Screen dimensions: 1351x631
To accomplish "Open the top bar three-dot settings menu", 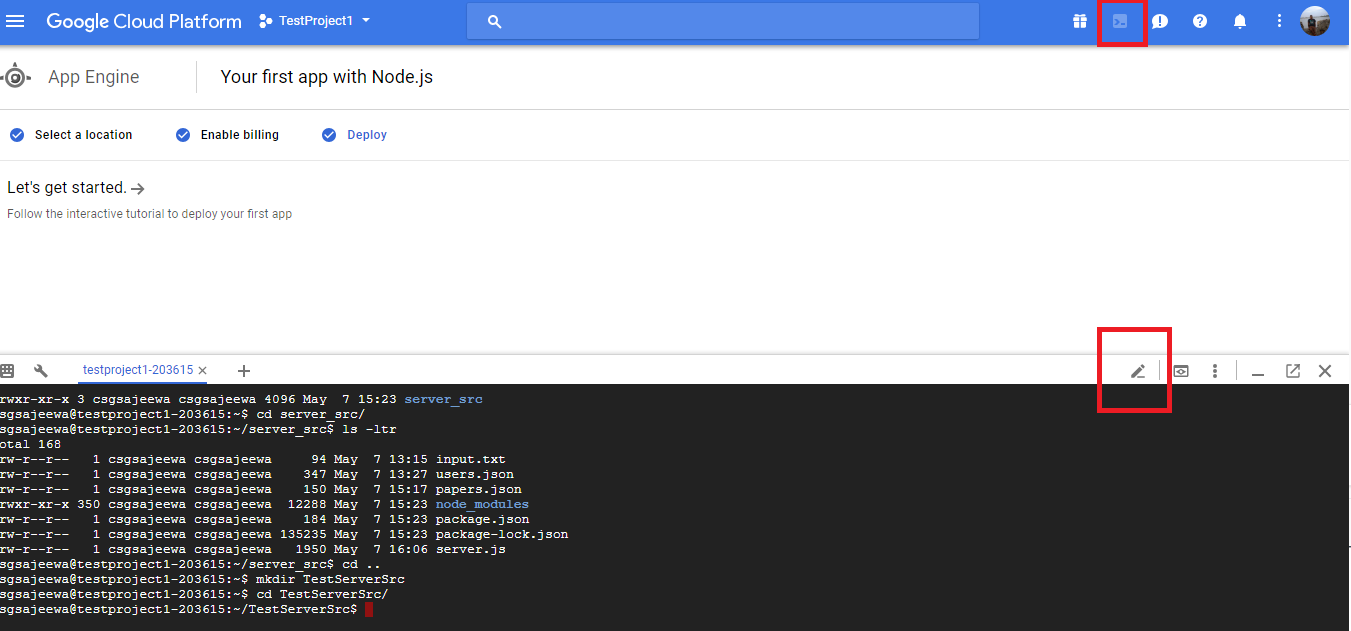I will (x=1279, y=21).
